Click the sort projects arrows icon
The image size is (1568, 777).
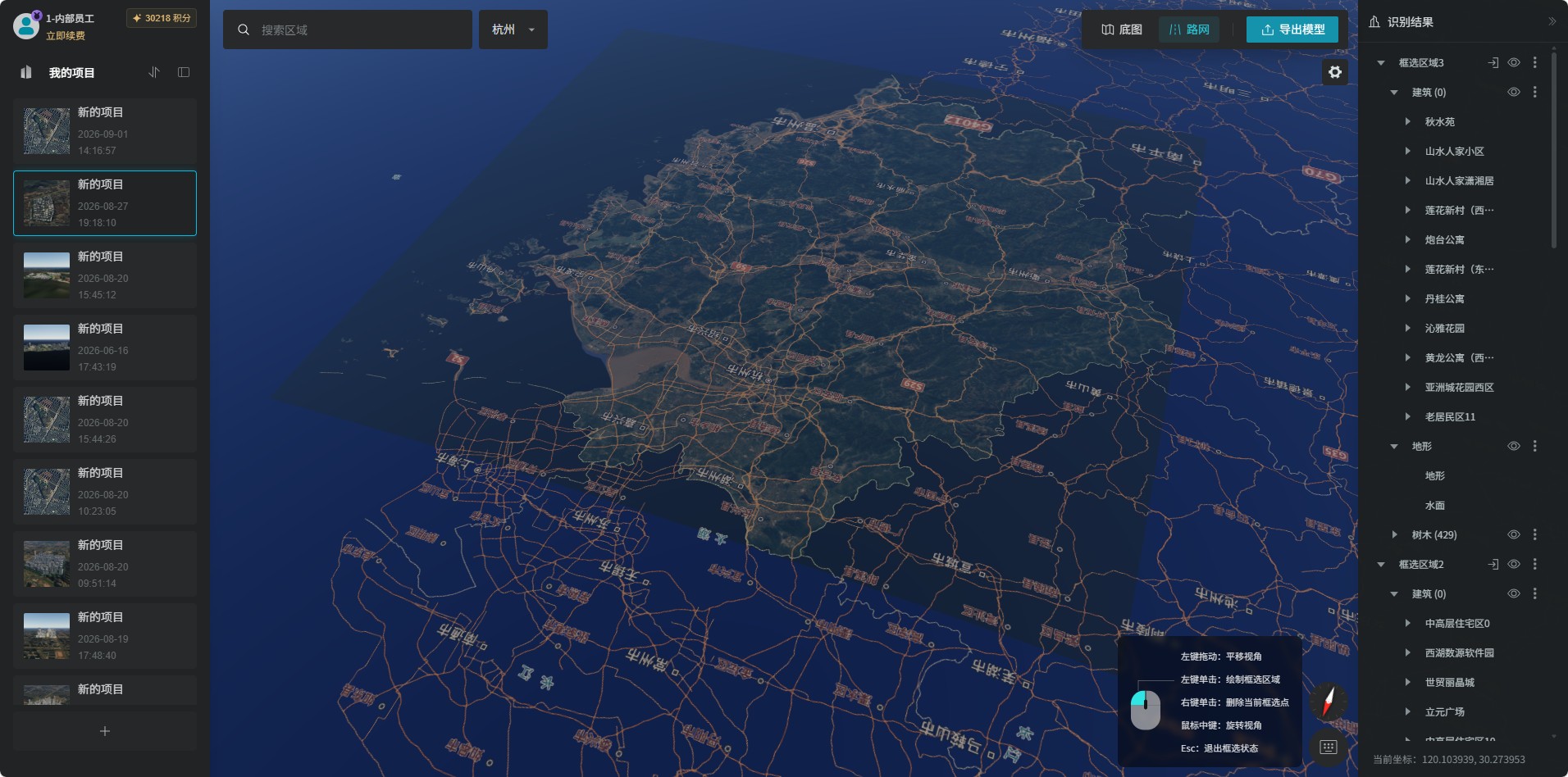(154, 72)
